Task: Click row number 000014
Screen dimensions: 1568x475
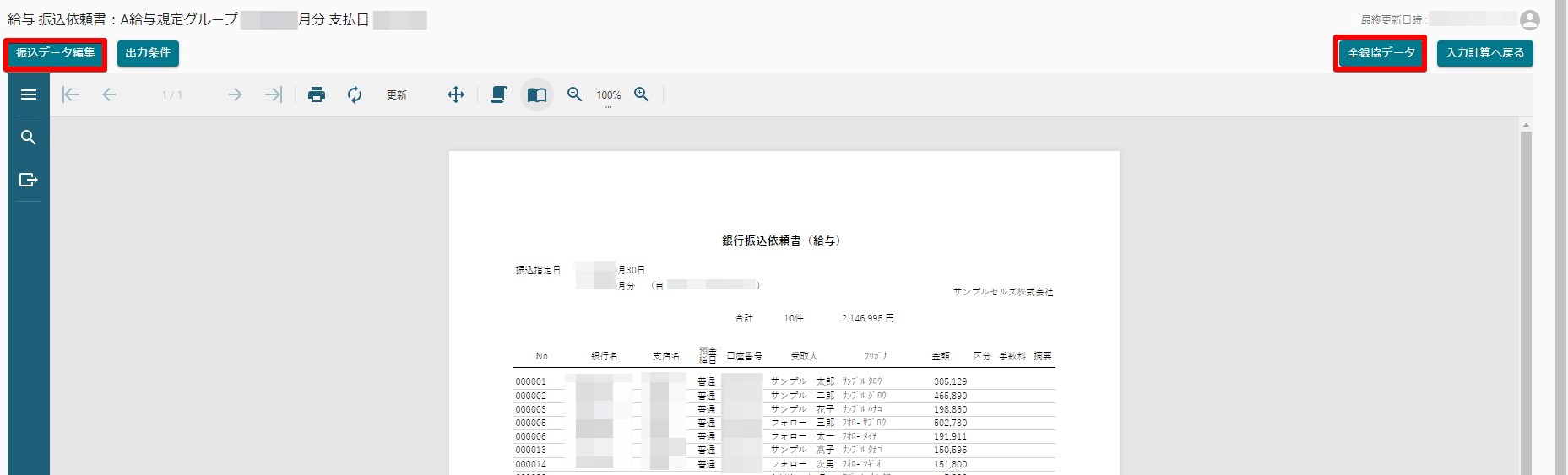Action: coord(531,464)
